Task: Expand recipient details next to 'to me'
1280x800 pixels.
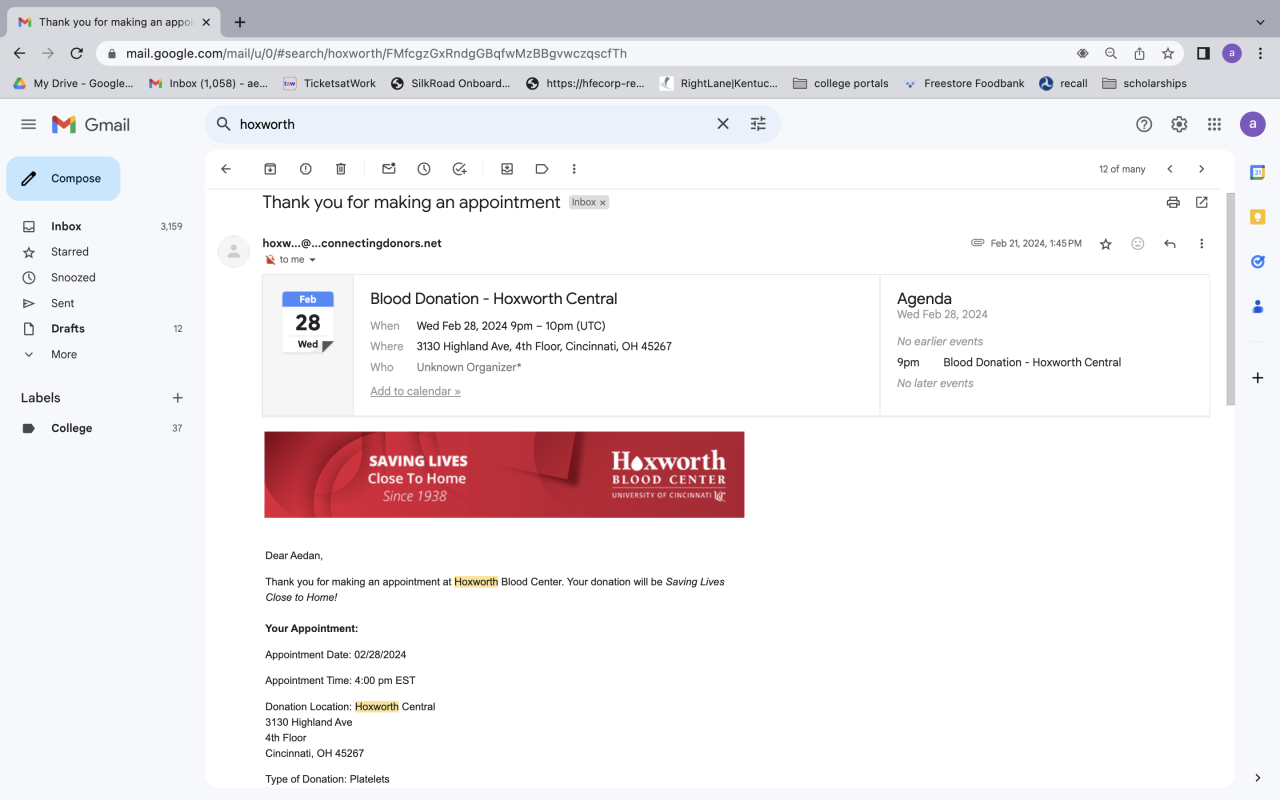Action: [312, 260]
